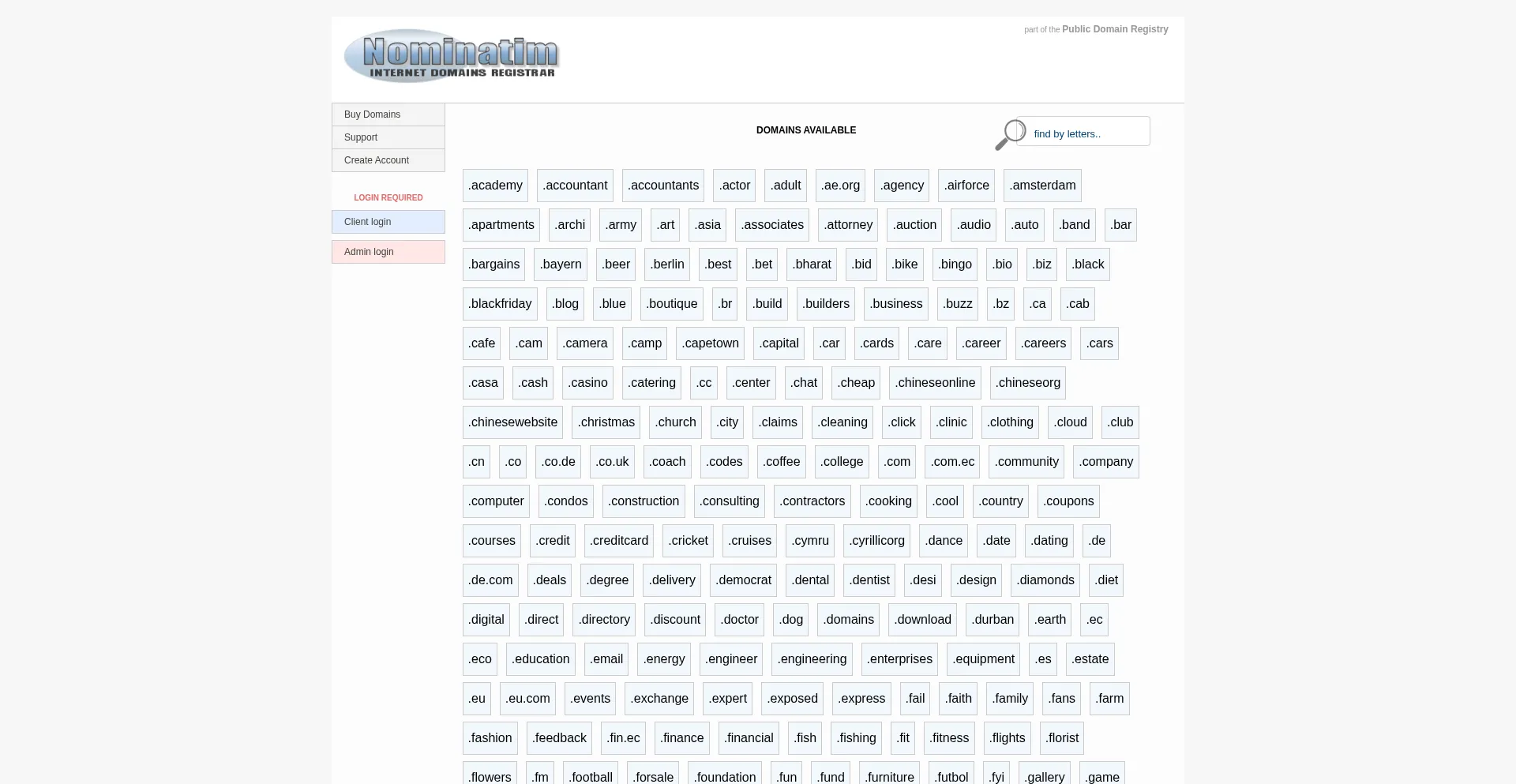This screenshot has height=784, width=1516.
Task: Click the Nominatim logo
Action: click(x=452, y=56)
